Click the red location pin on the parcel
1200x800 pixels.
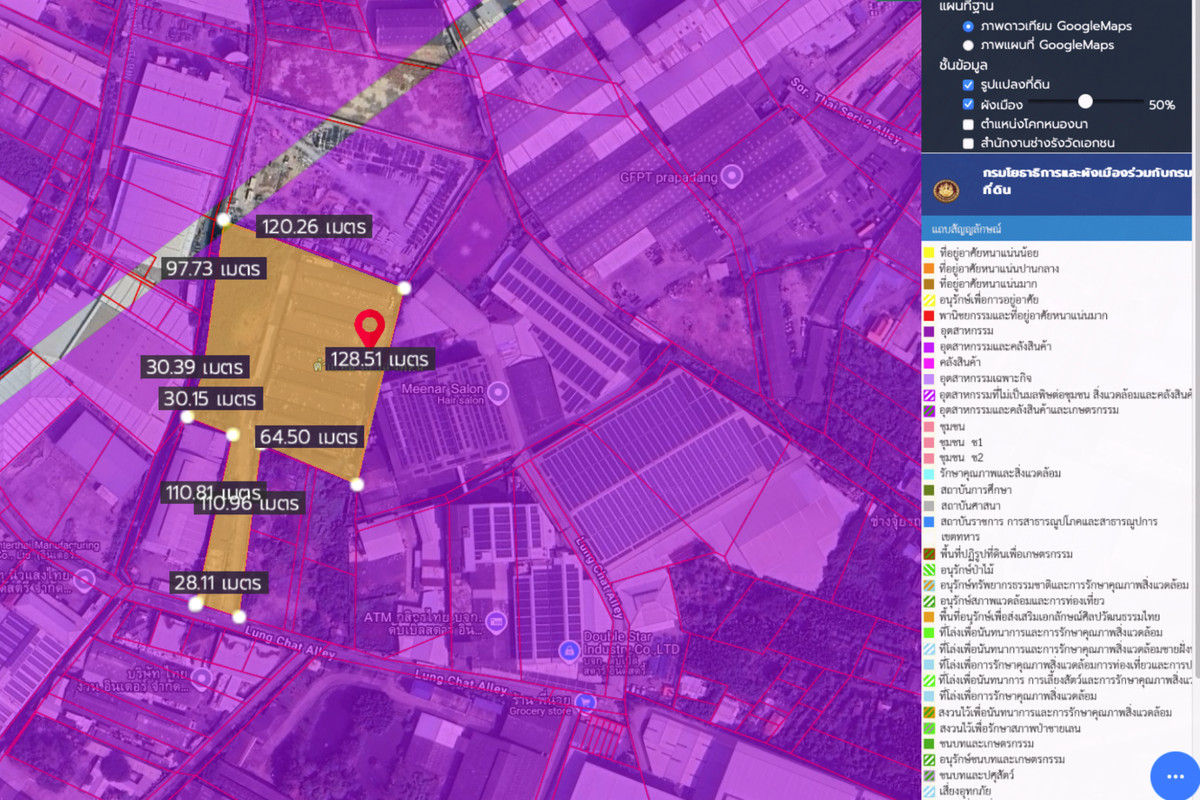click(x=371, y=328)
